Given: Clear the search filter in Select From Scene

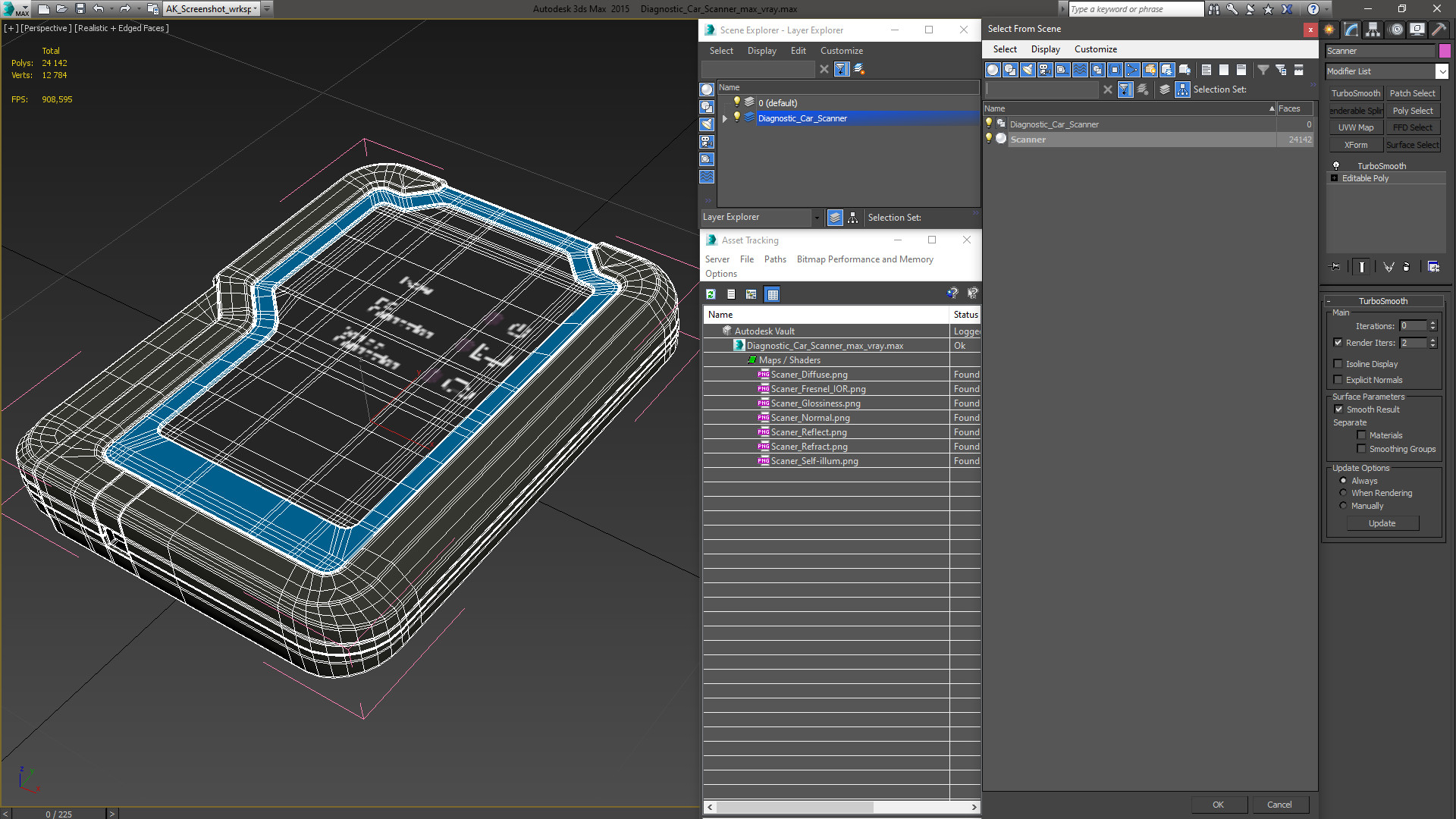Looking at the screenshot, I should pos(1108,89).
